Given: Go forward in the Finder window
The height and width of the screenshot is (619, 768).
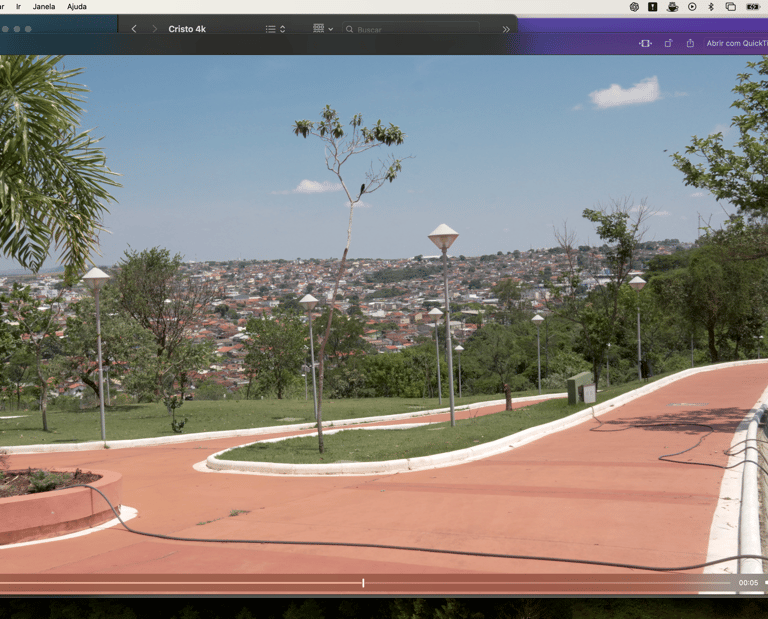Looking at the screenshot, I should pyautogui.click(x=155, y=29).
